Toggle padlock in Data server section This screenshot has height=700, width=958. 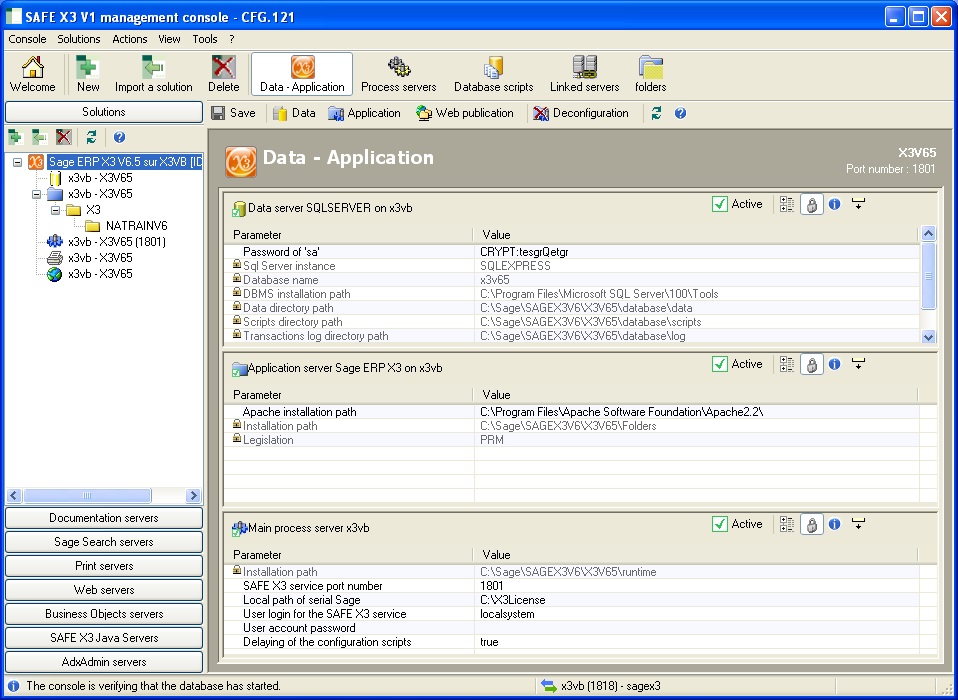tap(811, 204)
